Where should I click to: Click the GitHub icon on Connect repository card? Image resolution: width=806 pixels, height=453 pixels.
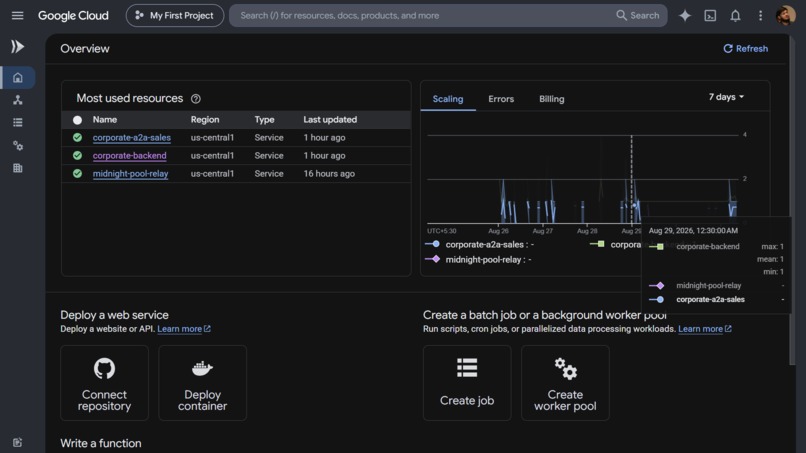(x=104, y=368)
